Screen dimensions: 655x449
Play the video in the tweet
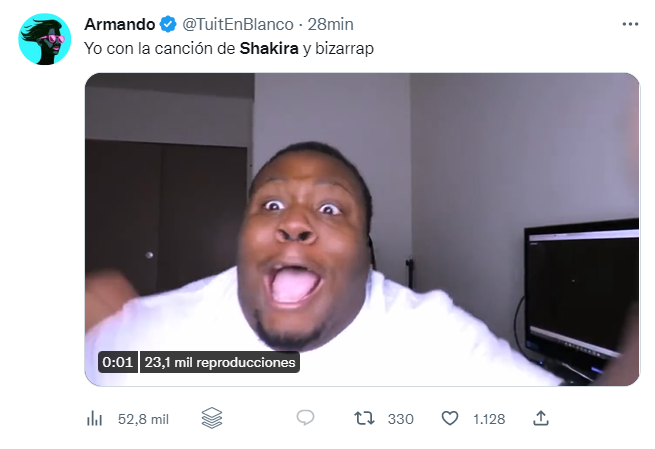click(362, 229)
